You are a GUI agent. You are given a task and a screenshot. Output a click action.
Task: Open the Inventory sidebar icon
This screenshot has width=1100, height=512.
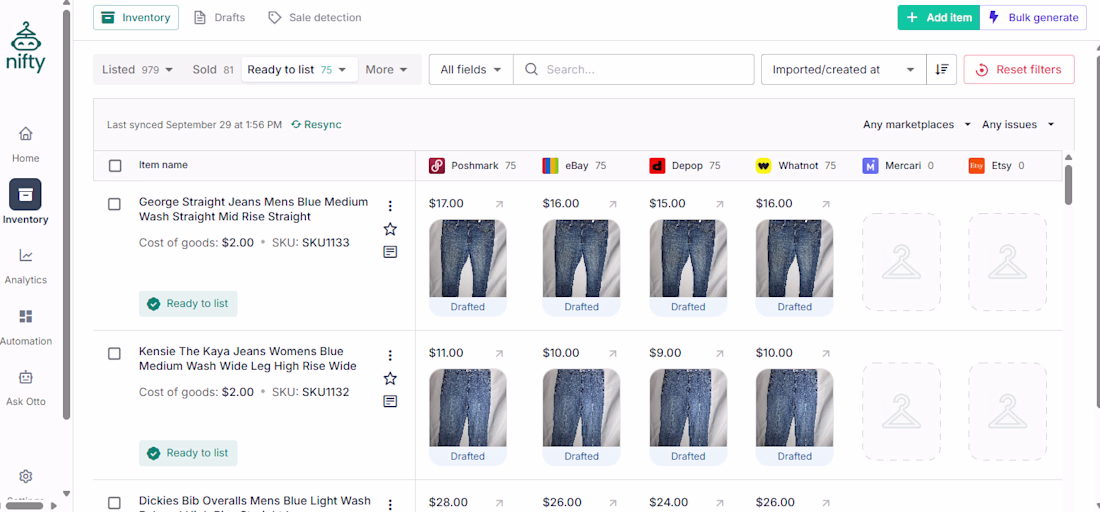coord(25,195)
